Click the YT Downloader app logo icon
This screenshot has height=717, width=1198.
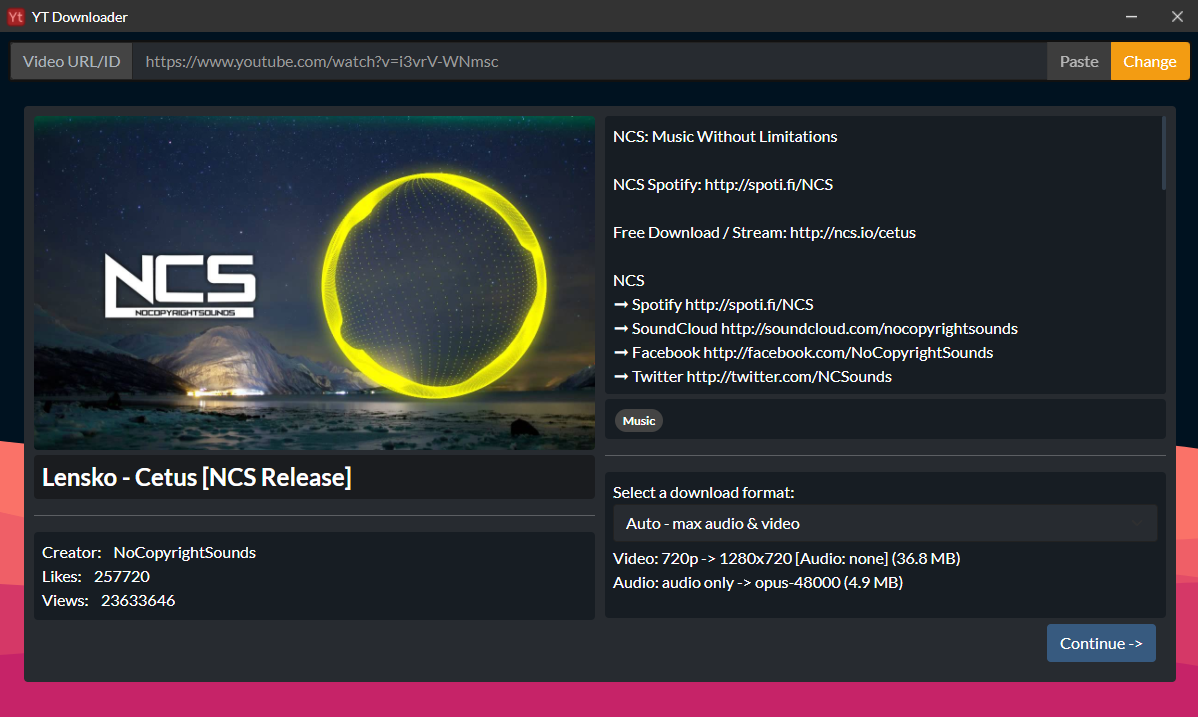[x=15, y=17]
